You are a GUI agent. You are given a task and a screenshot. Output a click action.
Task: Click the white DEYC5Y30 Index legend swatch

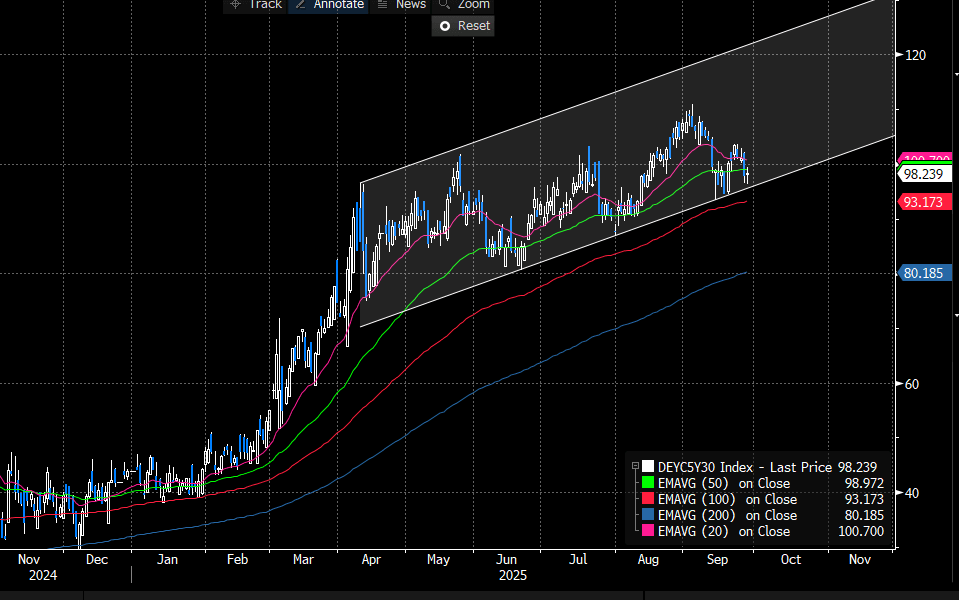tap(648, 466)
